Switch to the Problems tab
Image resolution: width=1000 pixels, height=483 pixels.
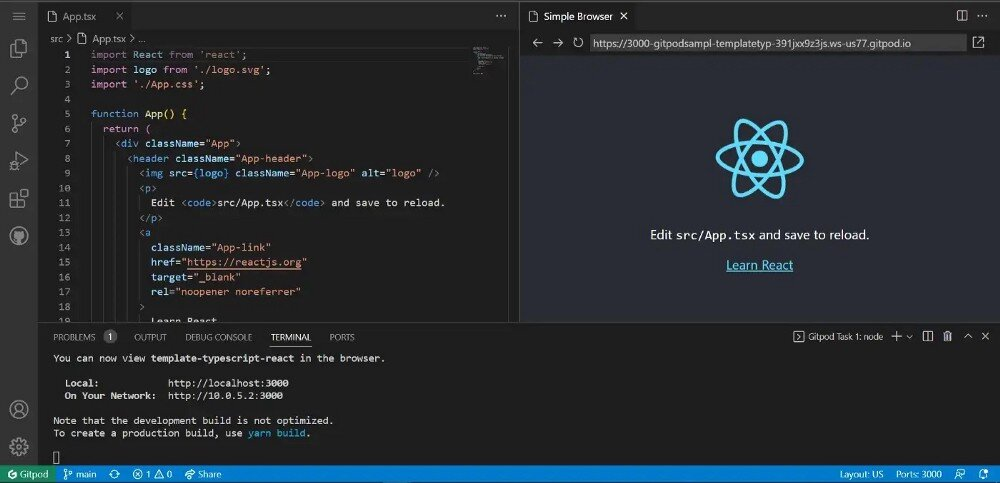tap(74, 337)
